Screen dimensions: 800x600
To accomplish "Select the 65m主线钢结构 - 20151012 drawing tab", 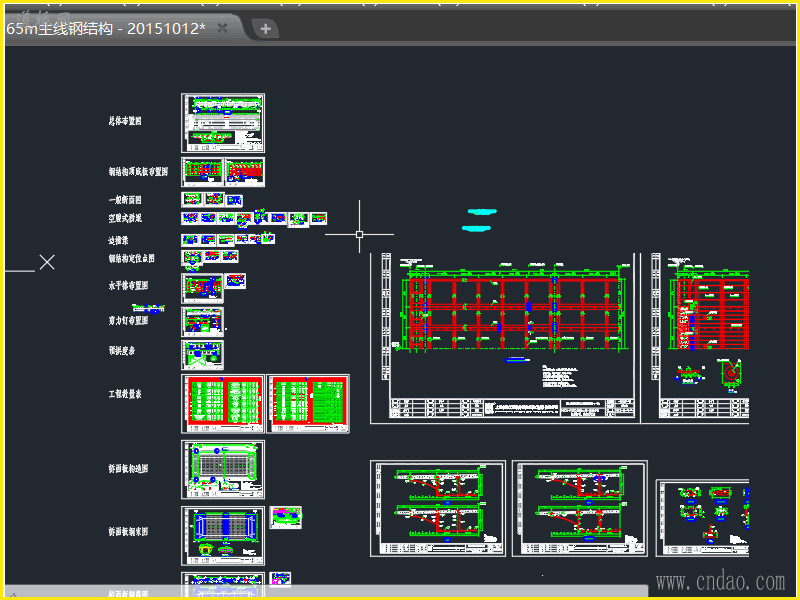I will tap(105, 28).
